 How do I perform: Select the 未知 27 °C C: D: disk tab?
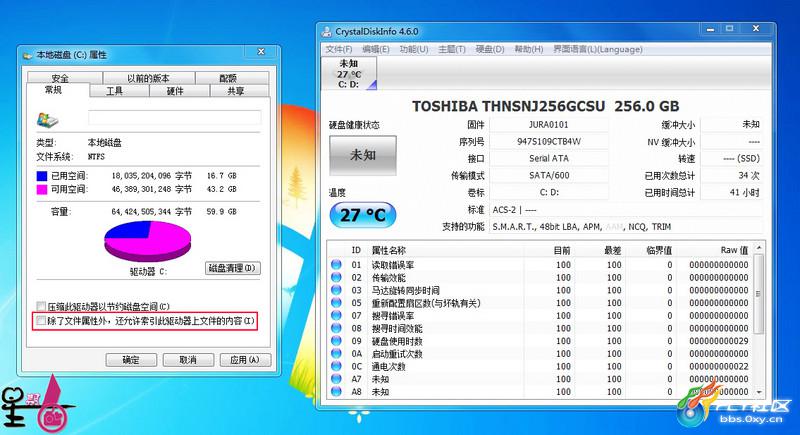pos(349,73)
